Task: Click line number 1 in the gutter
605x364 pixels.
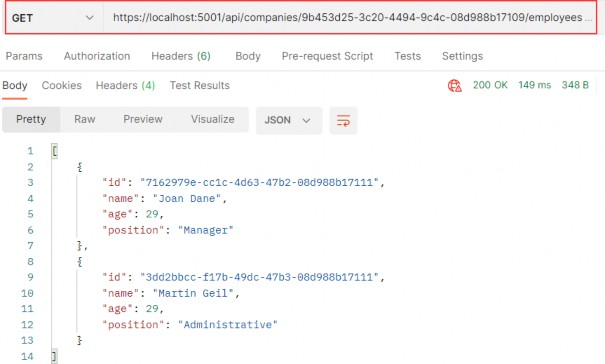Action: 30,151
